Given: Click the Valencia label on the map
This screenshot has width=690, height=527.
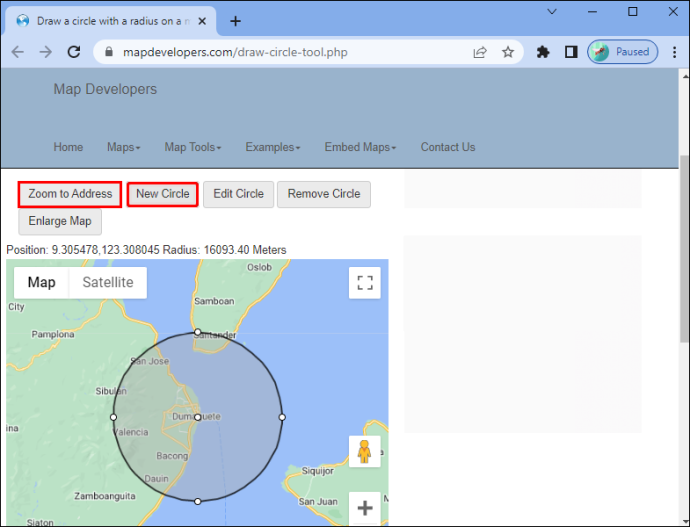Looking at the screenshot, I should [131, 432].
